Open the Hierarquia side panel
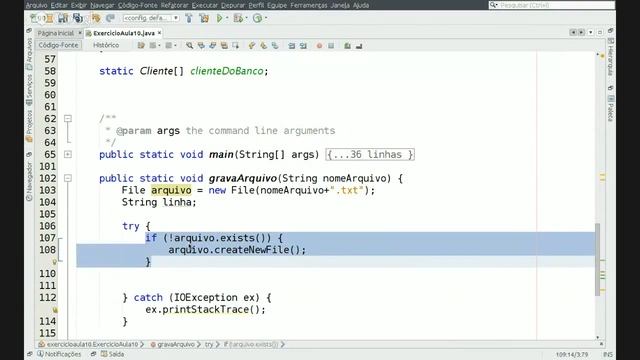640x360 pixels. [x=611, y=57]
